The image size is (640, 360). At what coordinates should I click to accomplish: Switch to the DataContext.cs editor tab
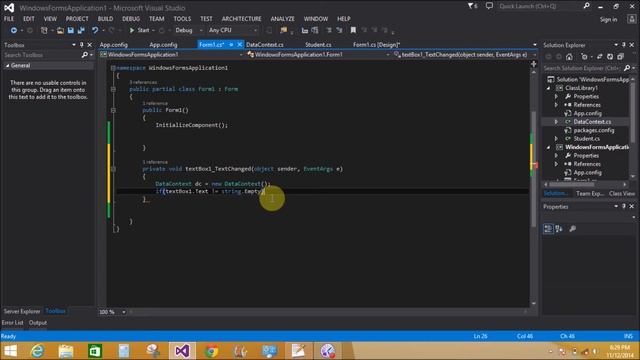[x=264, y=45]
